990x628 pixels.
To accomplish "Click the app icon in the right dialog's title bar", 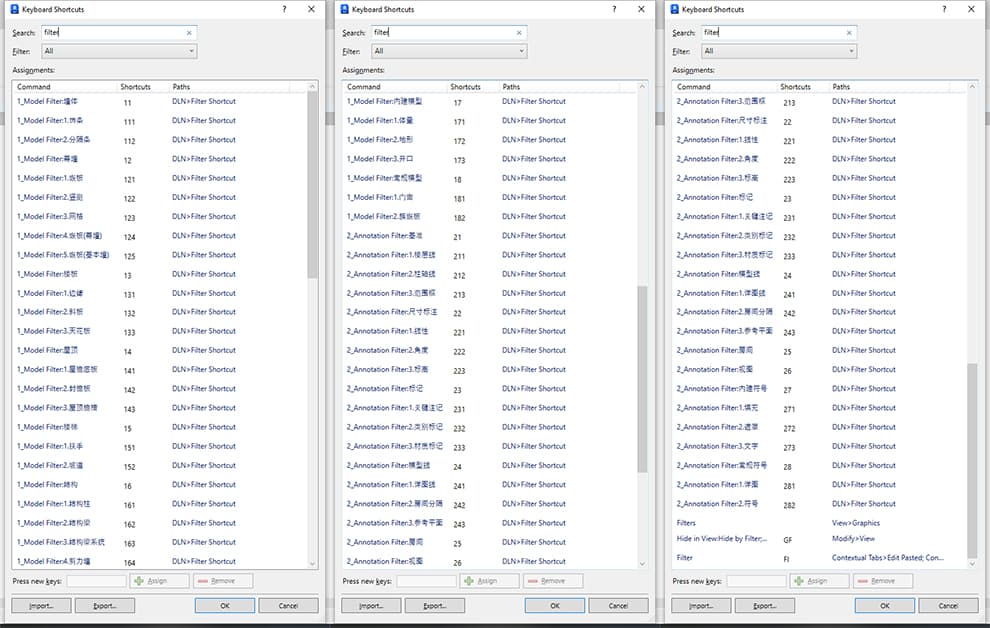I will 674,9.
